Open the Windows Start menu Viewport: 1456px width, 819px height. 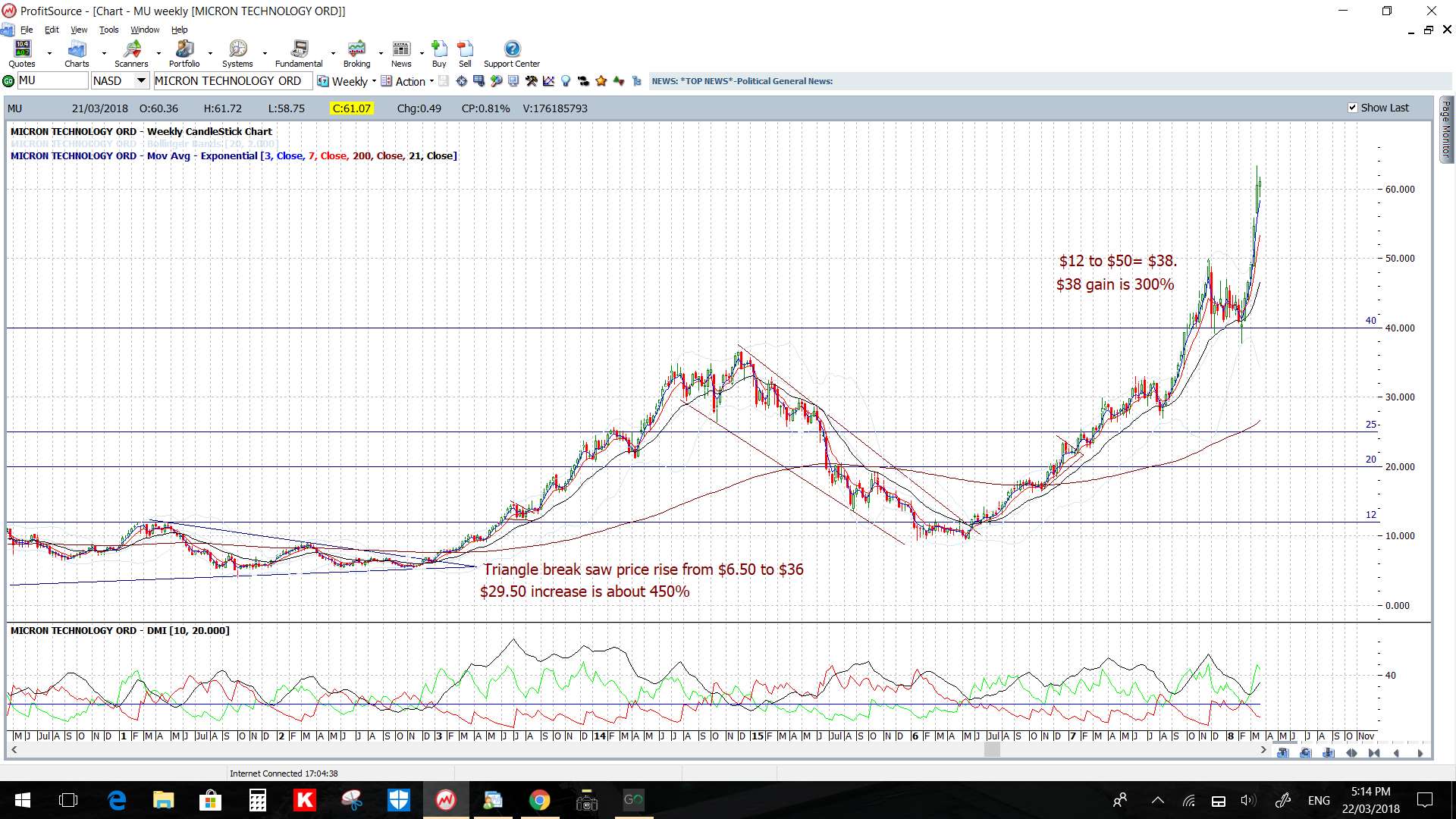click(23, 800)
